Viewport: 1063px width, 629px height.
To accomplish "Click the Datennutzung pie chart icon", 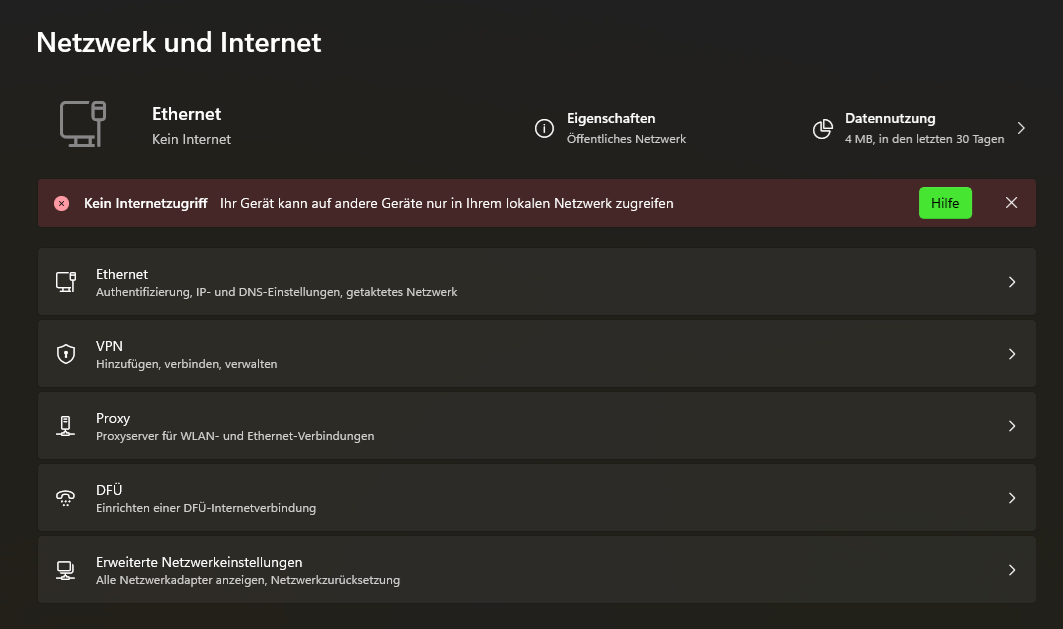I will (x=823, y=128).
